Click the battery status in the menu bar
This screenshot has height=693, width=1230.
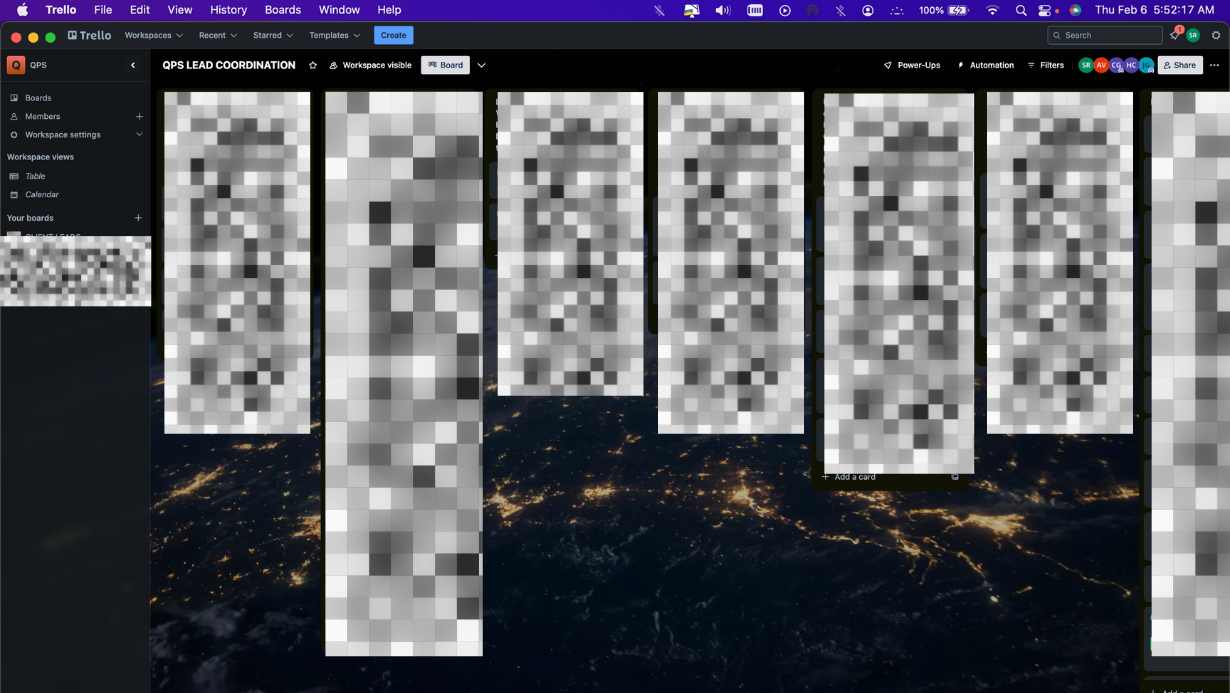tap(943, 10)
